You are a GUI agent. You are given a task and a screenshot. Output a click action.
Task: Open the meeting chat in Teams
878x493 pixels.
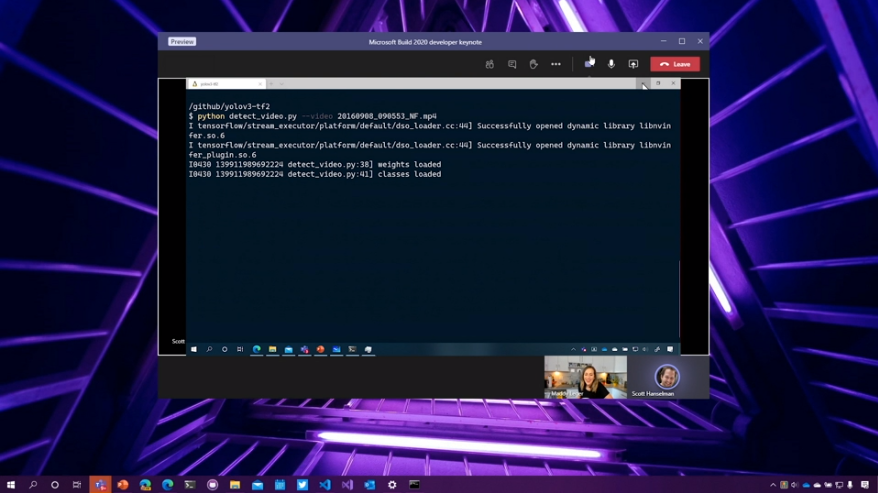(x=512, y=64)
